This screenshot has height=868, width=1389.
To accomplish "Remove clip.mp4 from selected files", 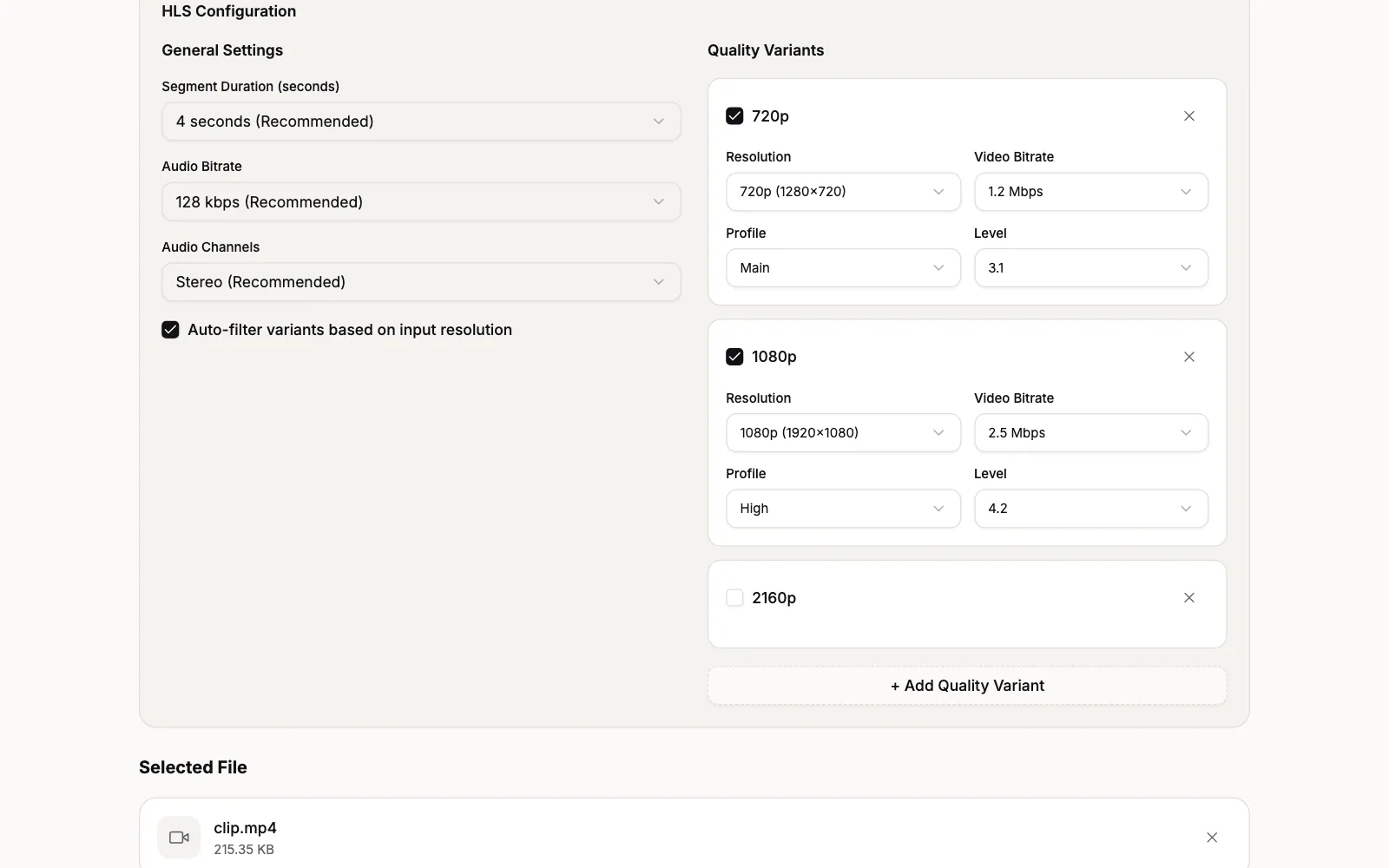I will pyautogui.click(x=1212, y=838).
